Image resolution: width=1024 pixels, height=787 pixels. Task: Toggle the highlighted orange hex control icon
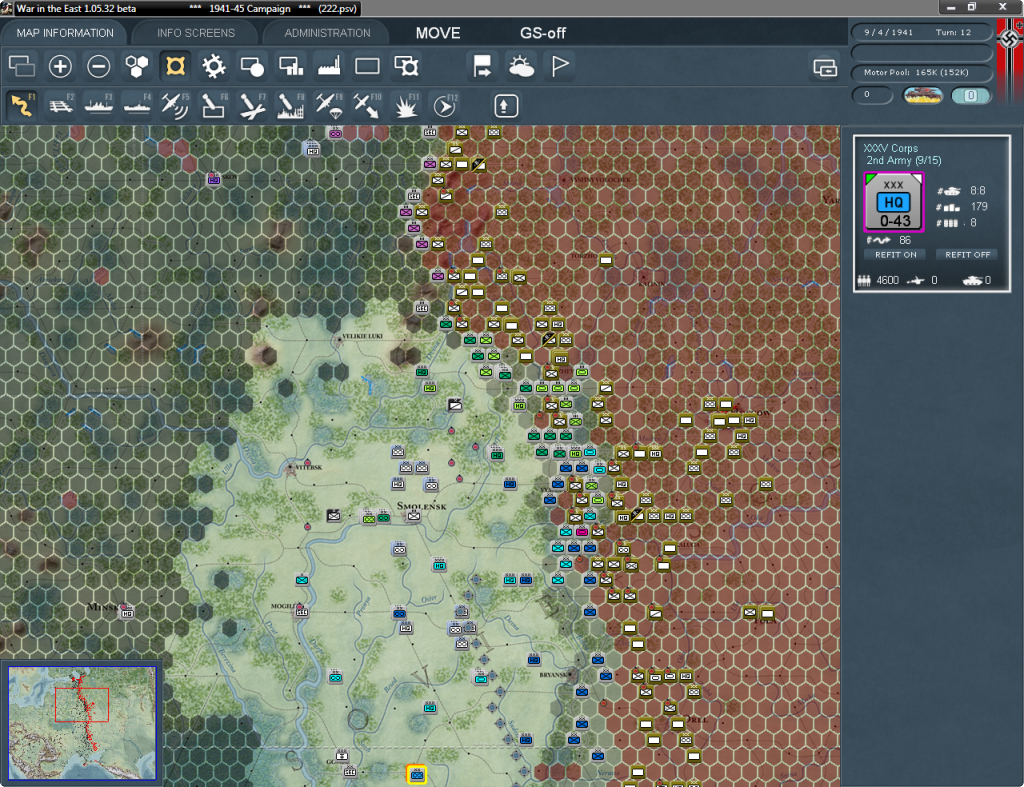[176, 66]
